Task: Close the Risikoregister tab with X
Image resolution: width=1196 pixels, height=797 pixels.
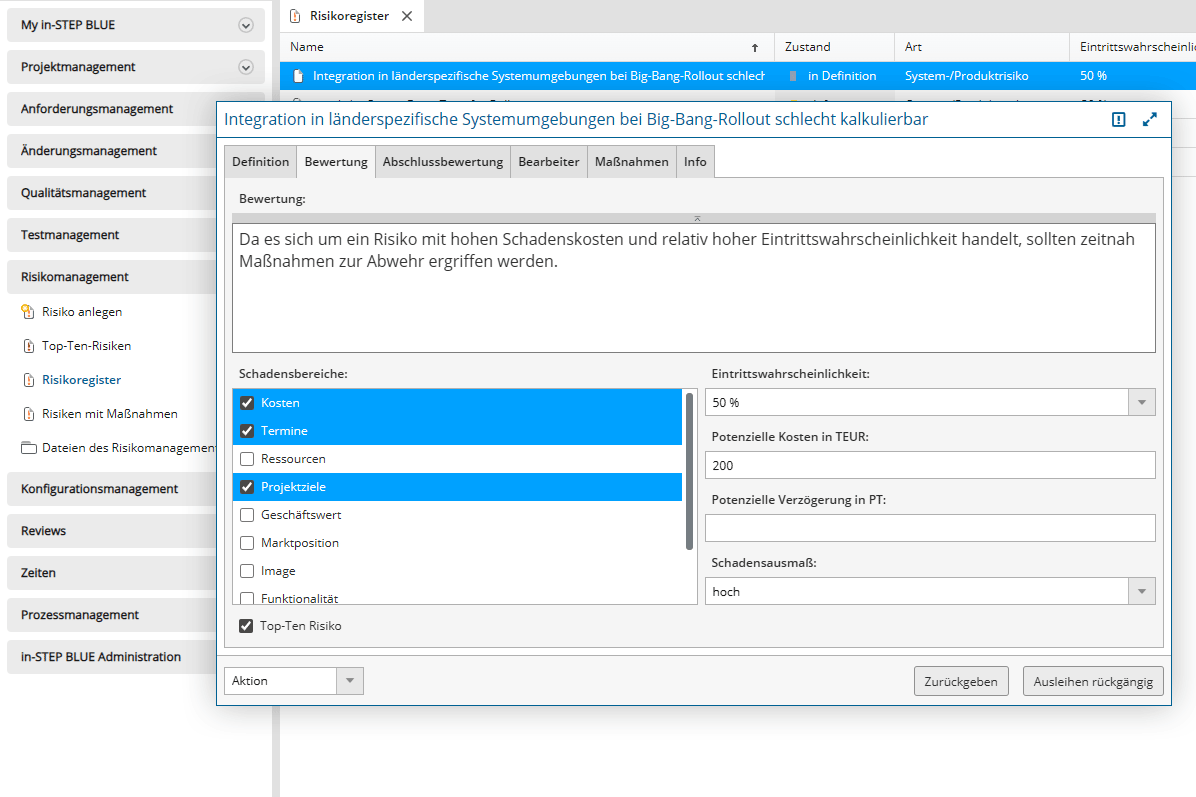Action: point(407,16)
